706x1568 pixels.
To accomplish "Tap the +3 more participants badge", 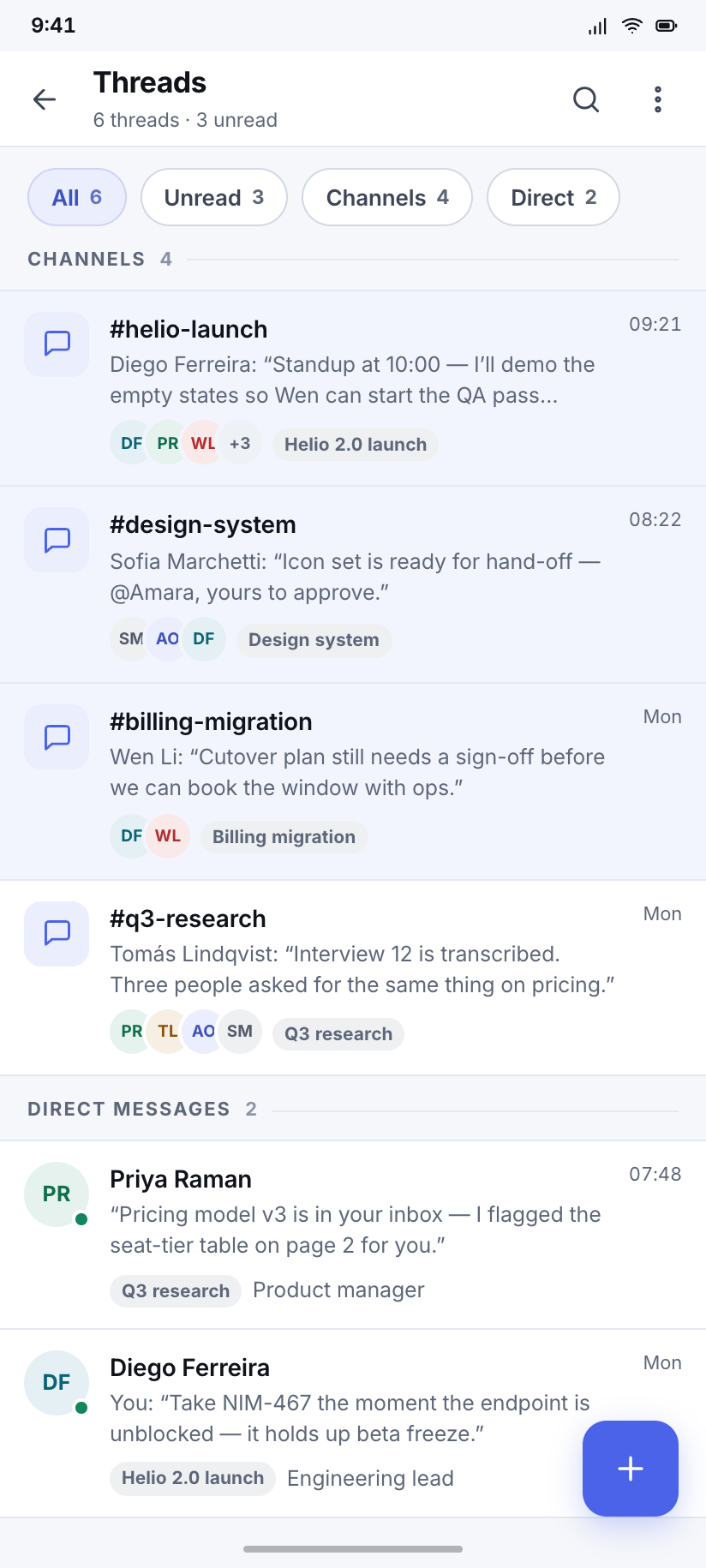I will 240,443.
